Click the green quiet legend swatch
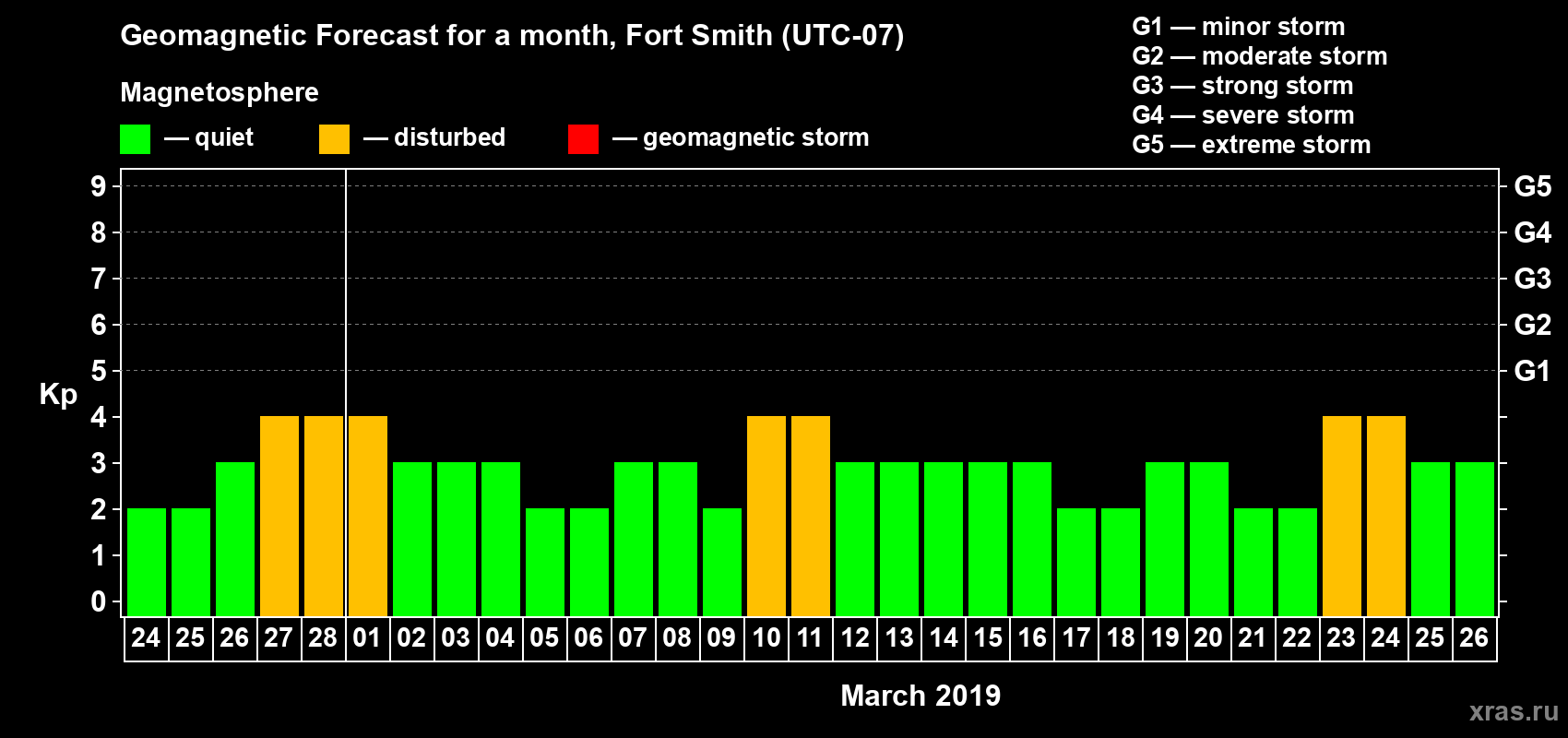Screen dimensions: 1568x738 coord(135,139)
